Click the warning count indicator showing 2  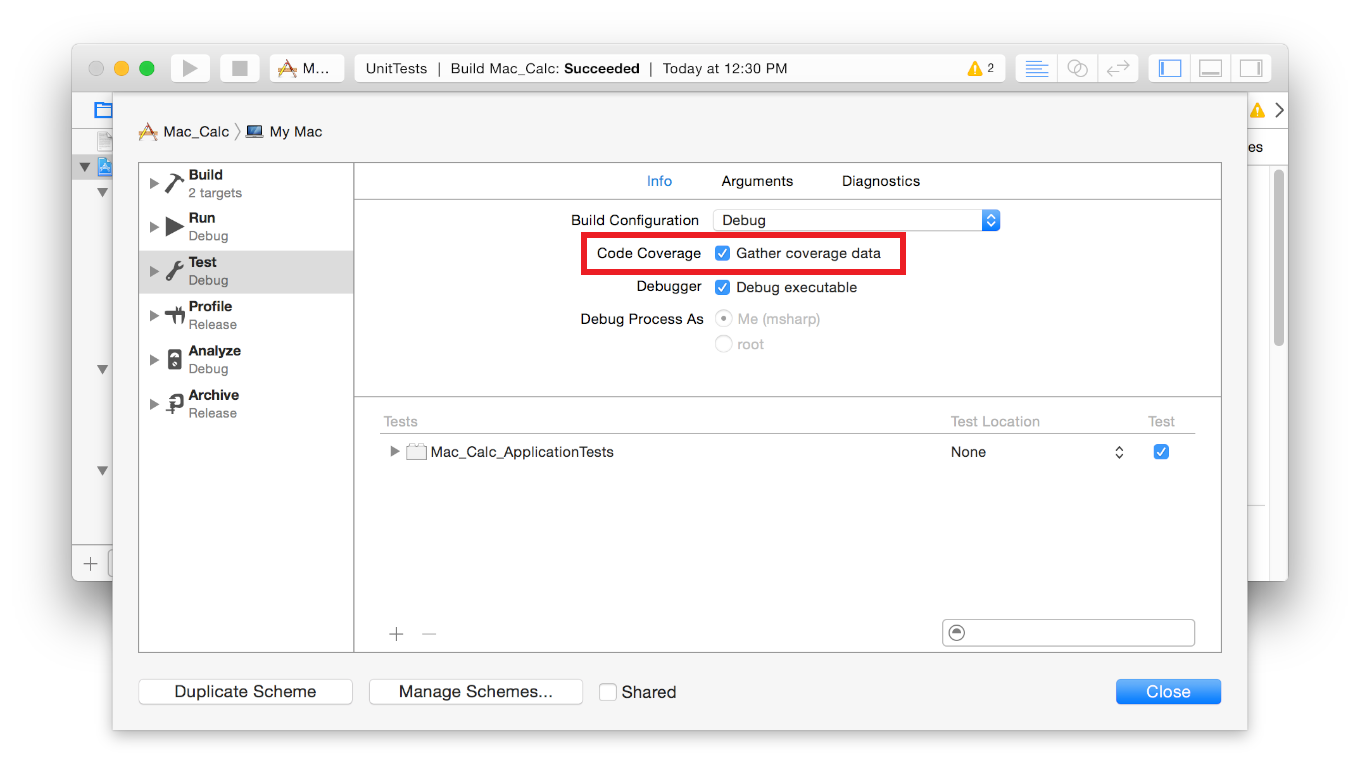coord(981,68)
